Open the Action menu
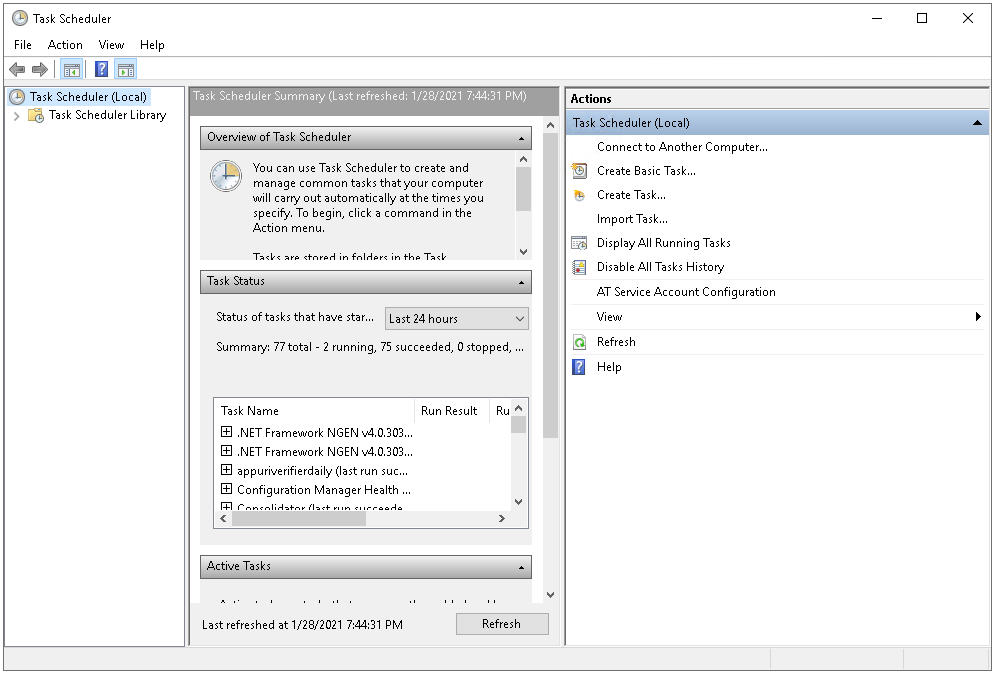 click(64, 45)
